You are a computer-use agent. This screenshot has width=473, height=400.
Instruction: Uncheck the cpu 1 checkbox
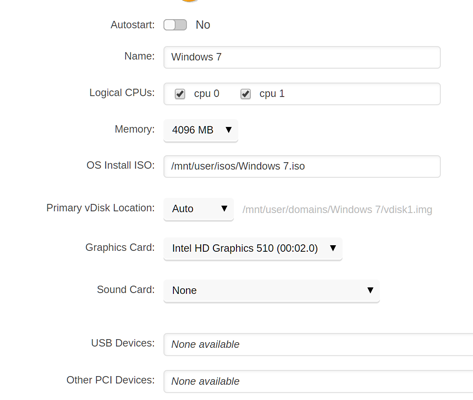click(x=246, y=94)
